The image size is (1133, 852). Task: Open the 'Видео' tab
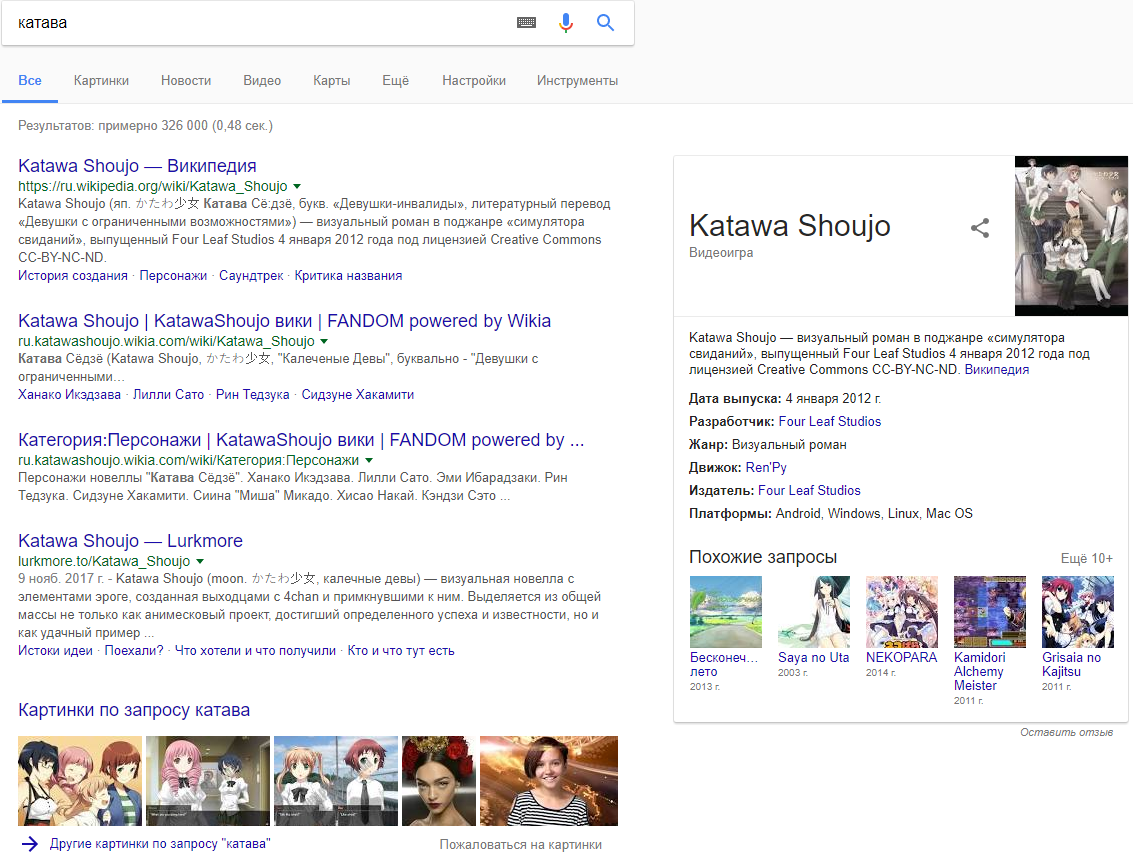262,80
